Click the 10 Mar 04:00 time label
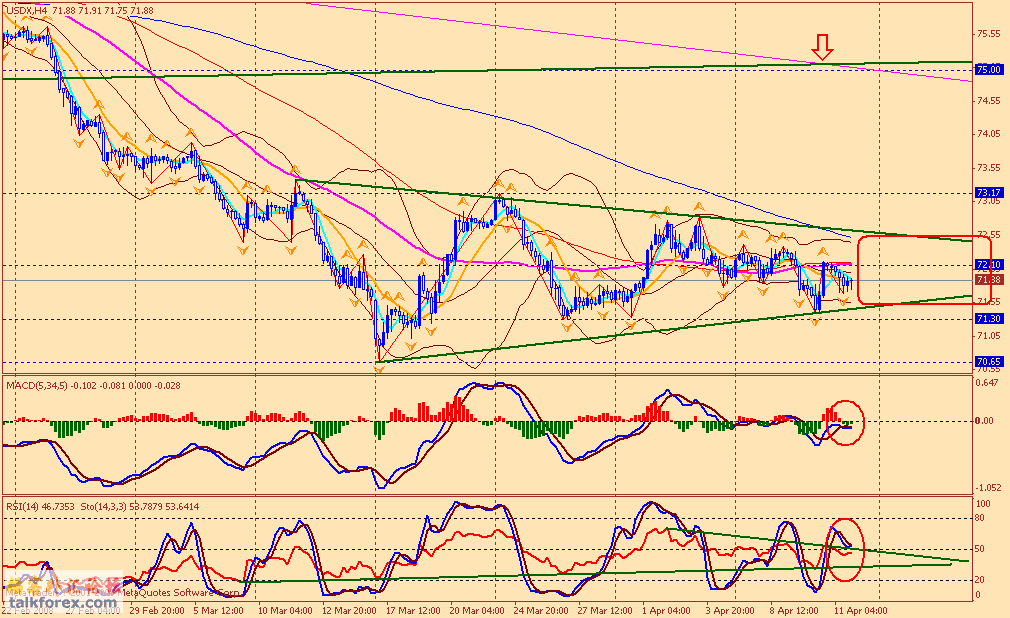The image size is (1010, 618). pos(285,610)
